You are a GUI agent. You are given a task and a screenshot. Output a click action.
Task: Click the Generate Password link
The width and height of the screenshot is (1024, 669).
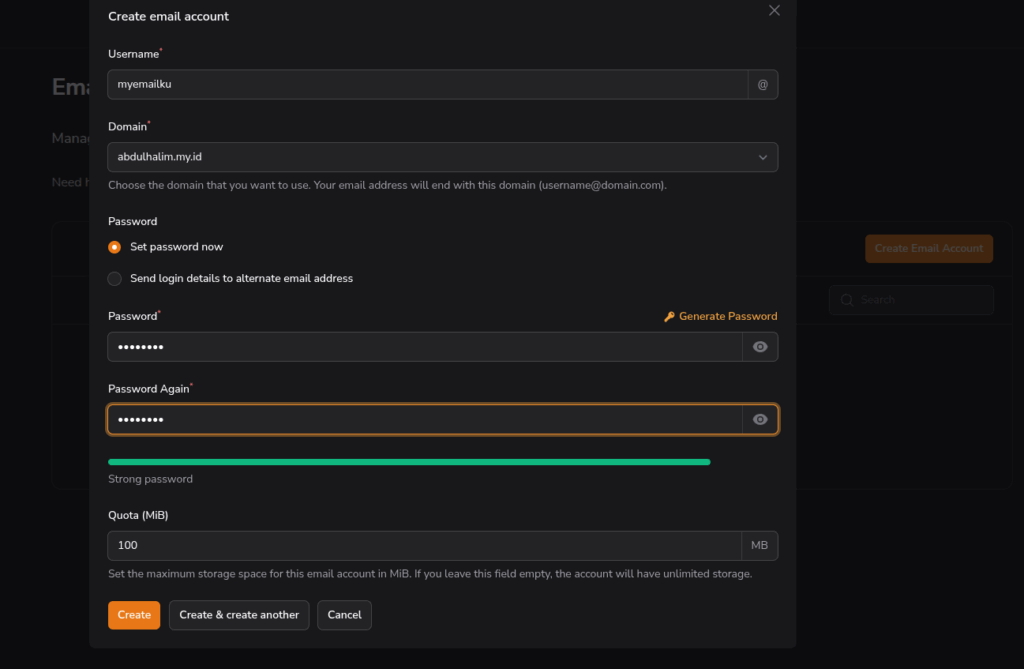pyautogui.click(x=727, y=317)
